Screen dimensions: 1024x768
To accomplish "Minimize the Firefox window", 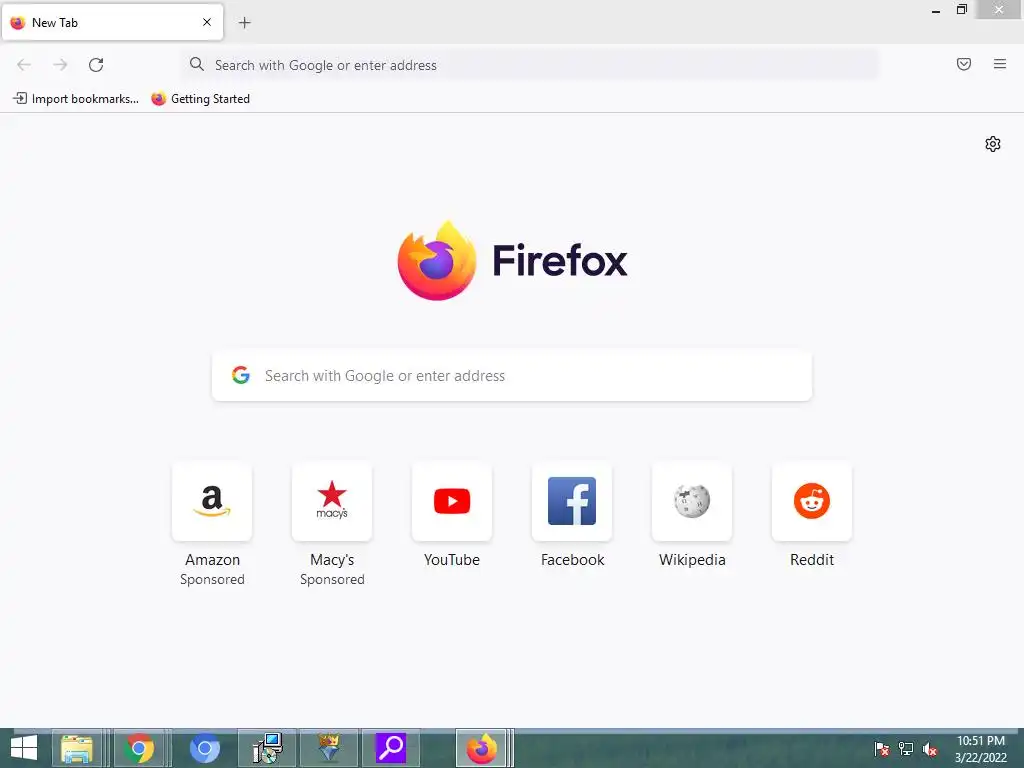I will 935,10.
